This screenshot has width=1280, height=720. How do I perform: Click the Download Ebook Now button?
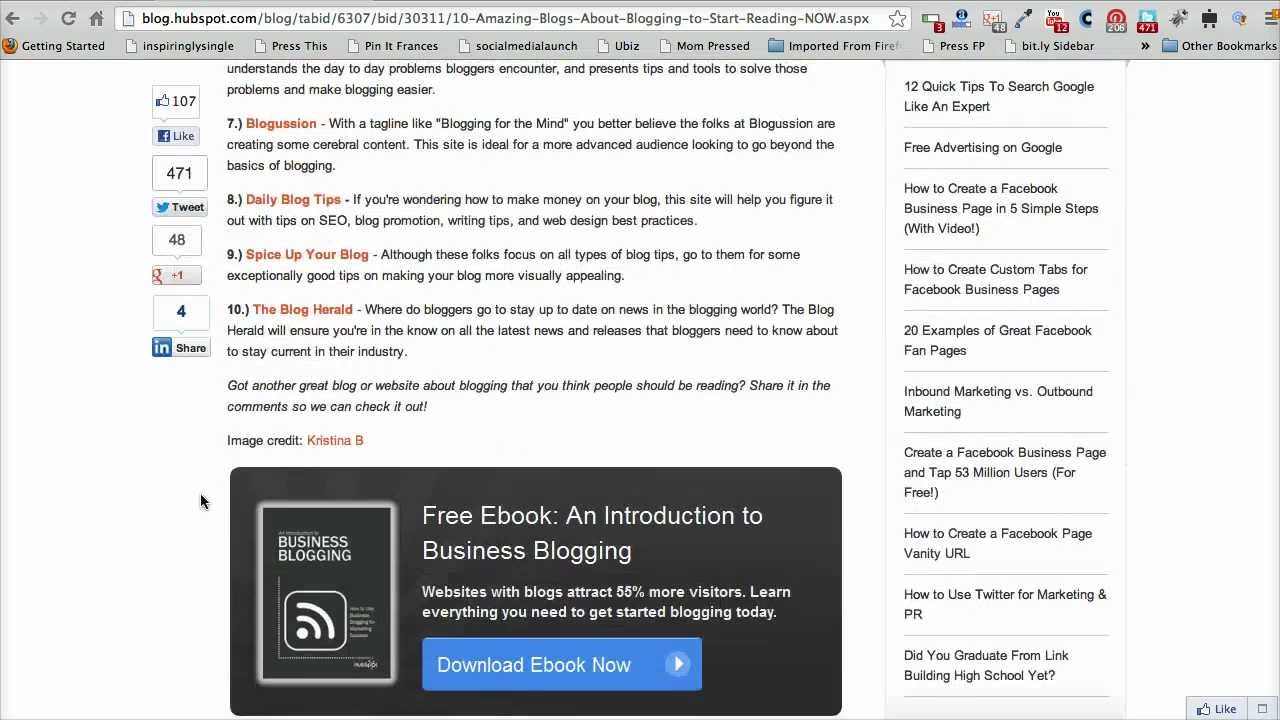click(562, 664)
